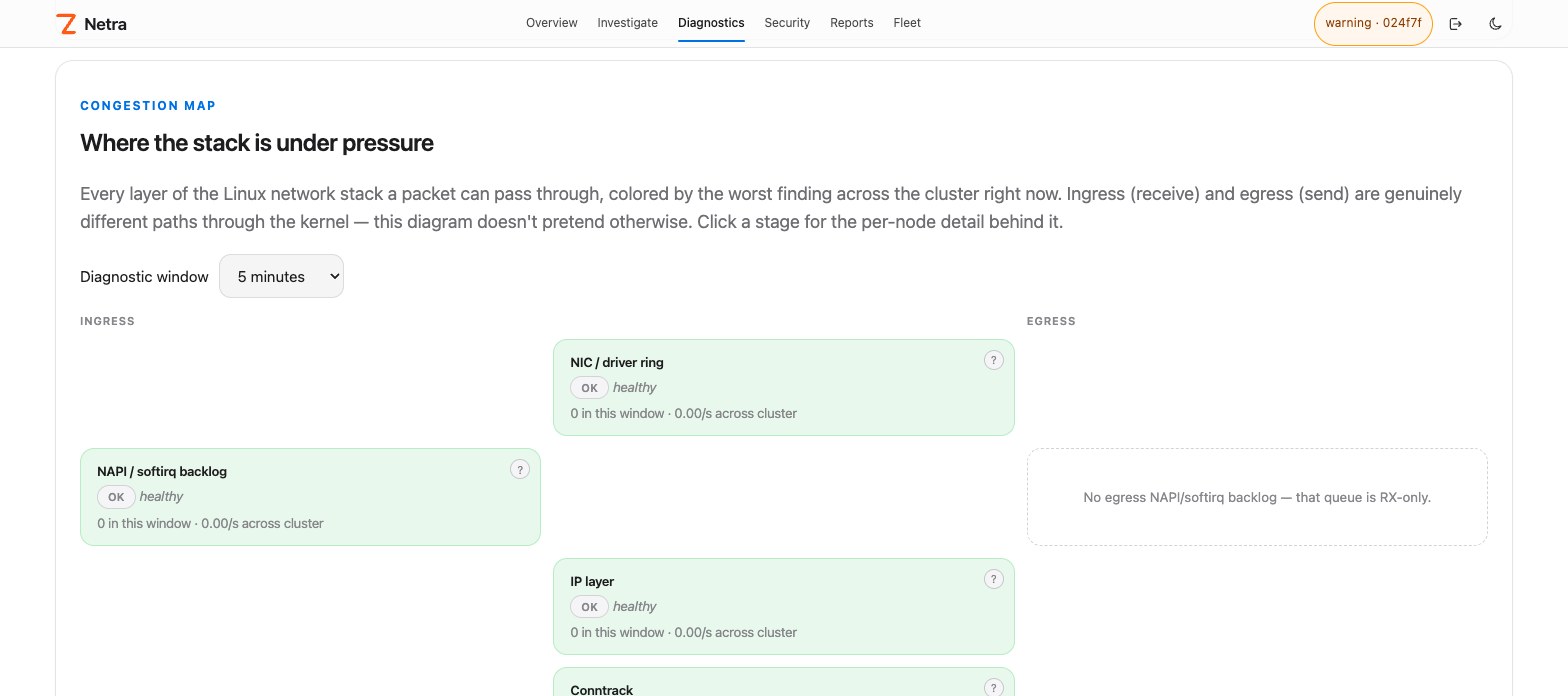Open the Diagnostic window dropdown
This screenshot has width=1568, height=696.
[281, 276]
